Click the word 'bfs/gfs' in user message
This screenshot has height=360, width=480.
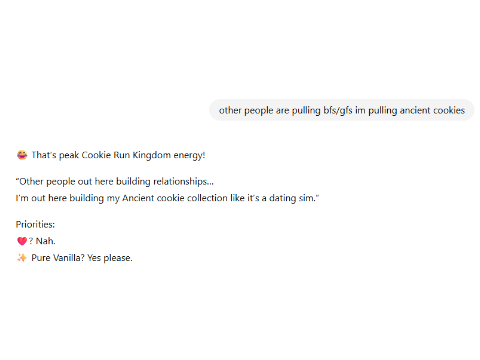[x=338, y=110]
